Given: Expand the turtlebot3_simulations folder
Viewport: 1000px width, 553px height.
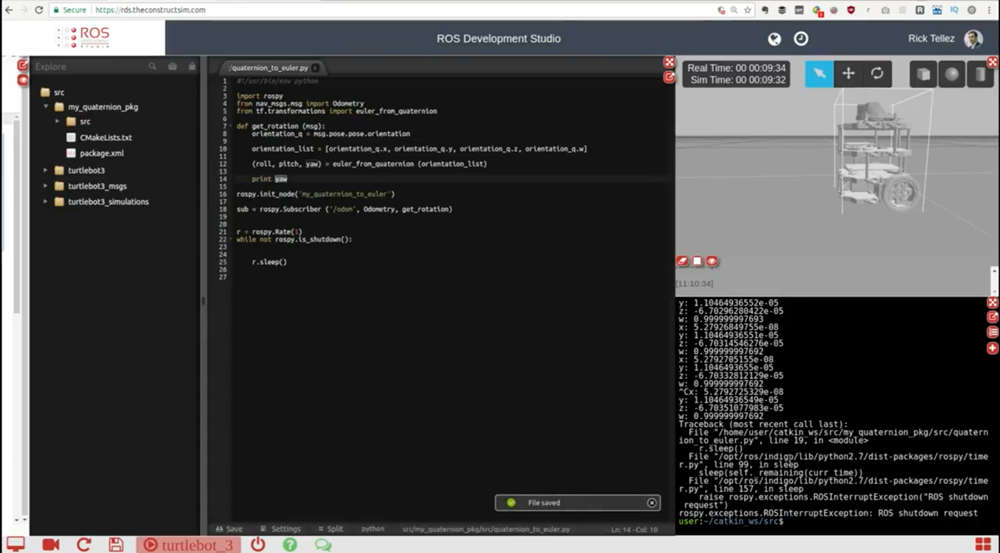Looking at the screenshot, I should click(45, 202).
